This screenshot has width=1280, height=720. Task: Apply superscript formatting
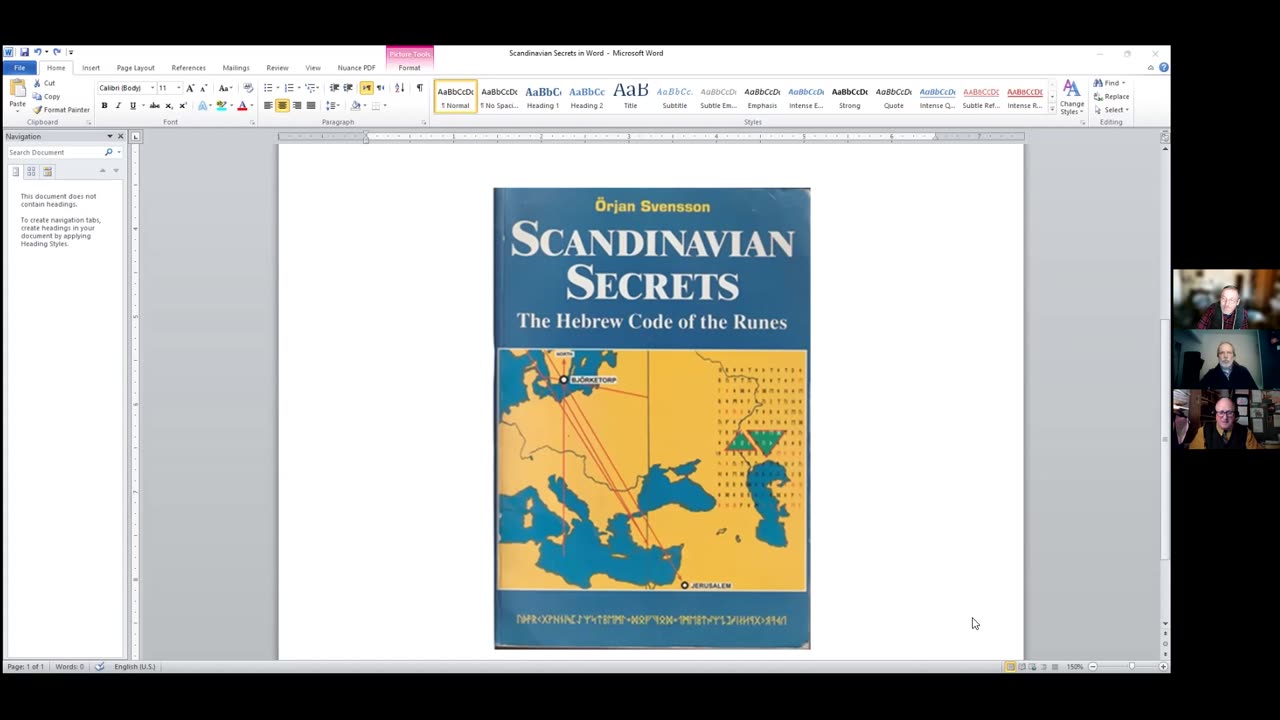tap(182, 105)
